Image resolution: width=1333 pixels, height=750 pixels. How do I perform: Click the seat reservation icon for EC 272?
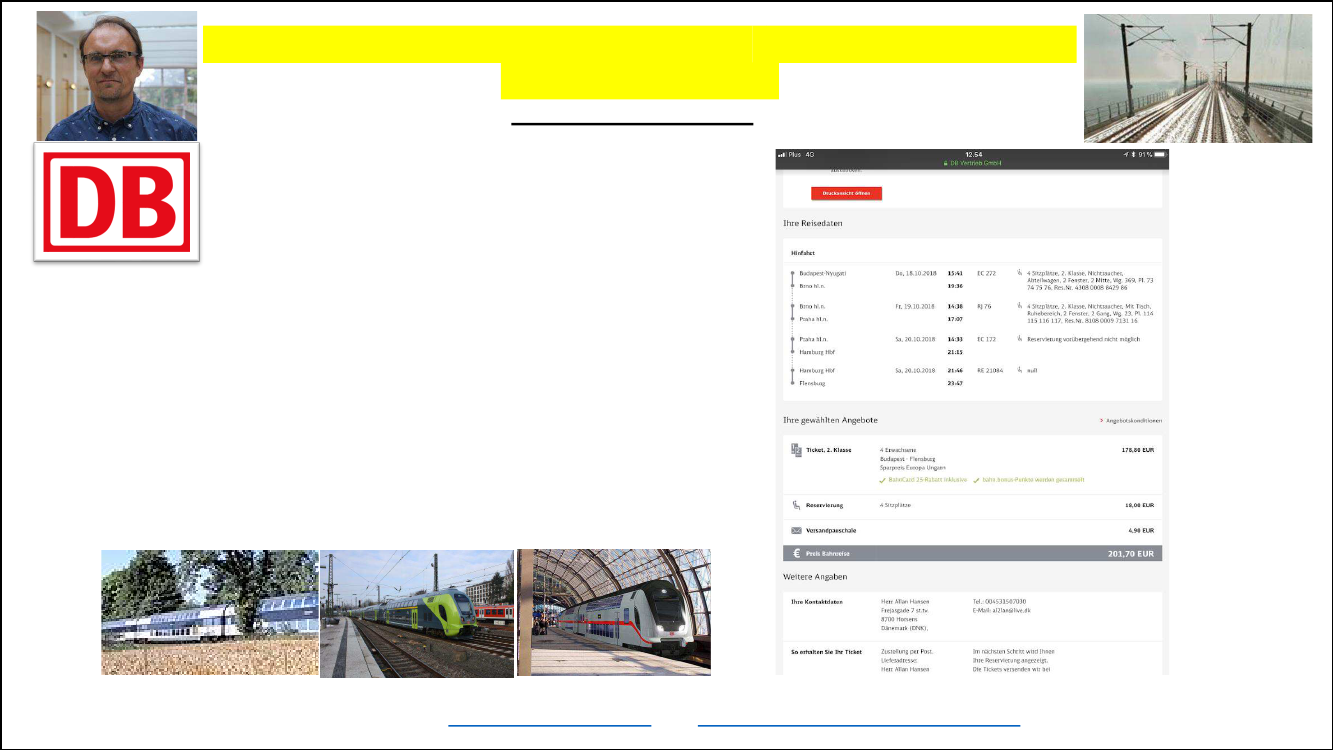coord(1019,272)
